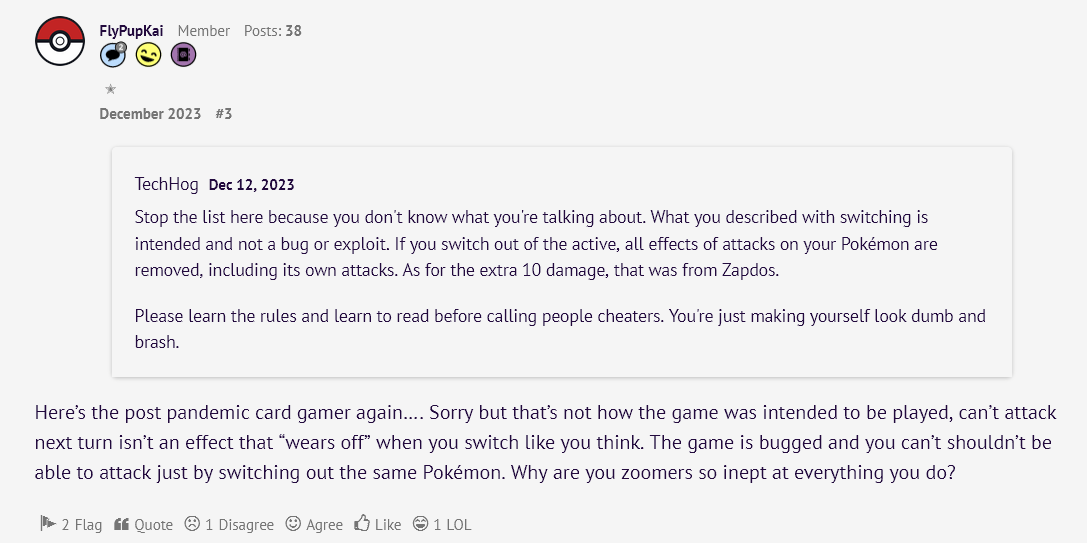Click the purple badge icon

184,54
